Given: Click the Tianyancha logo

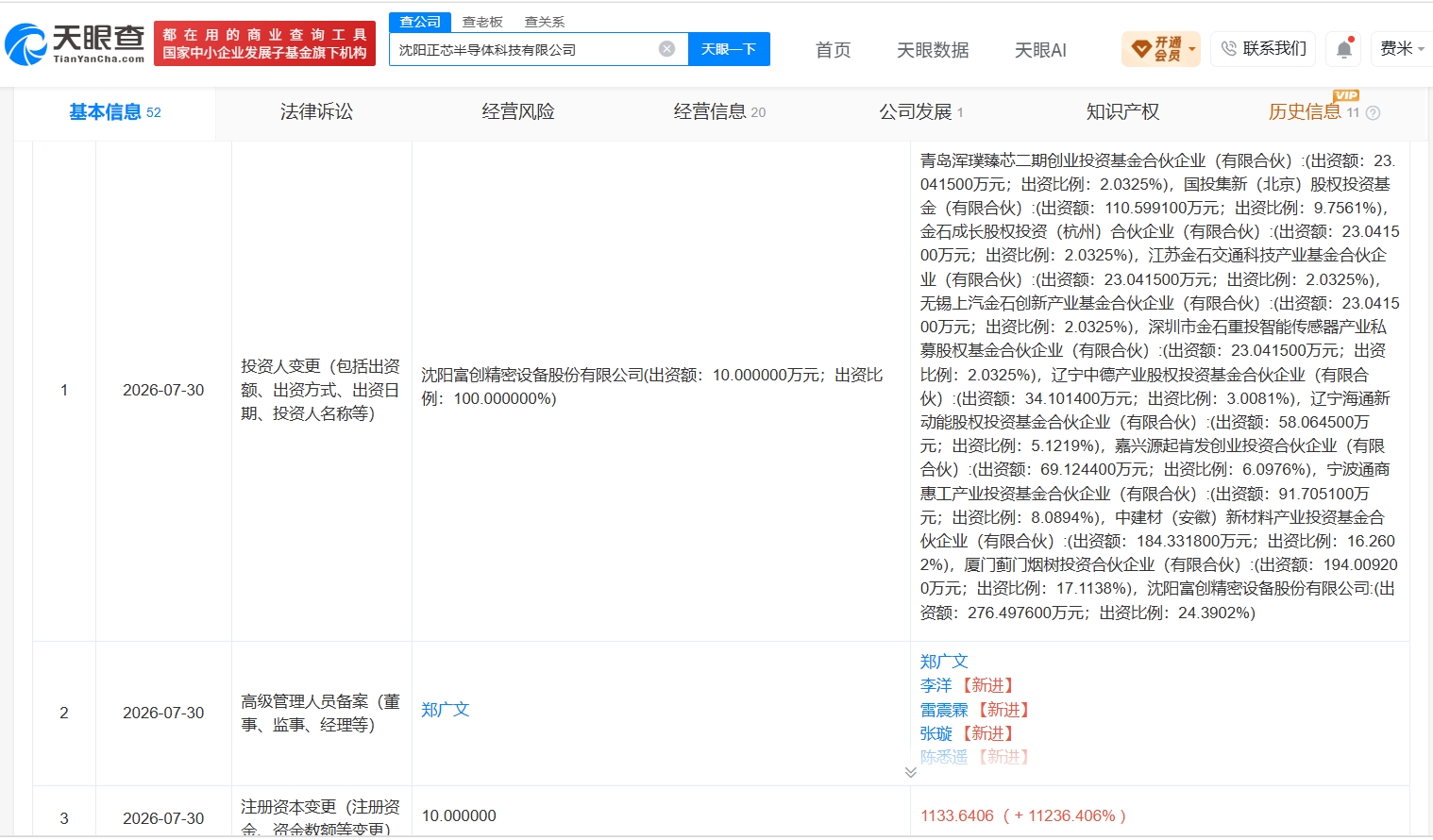Looking at the screenshot, I should coord(75,43).
